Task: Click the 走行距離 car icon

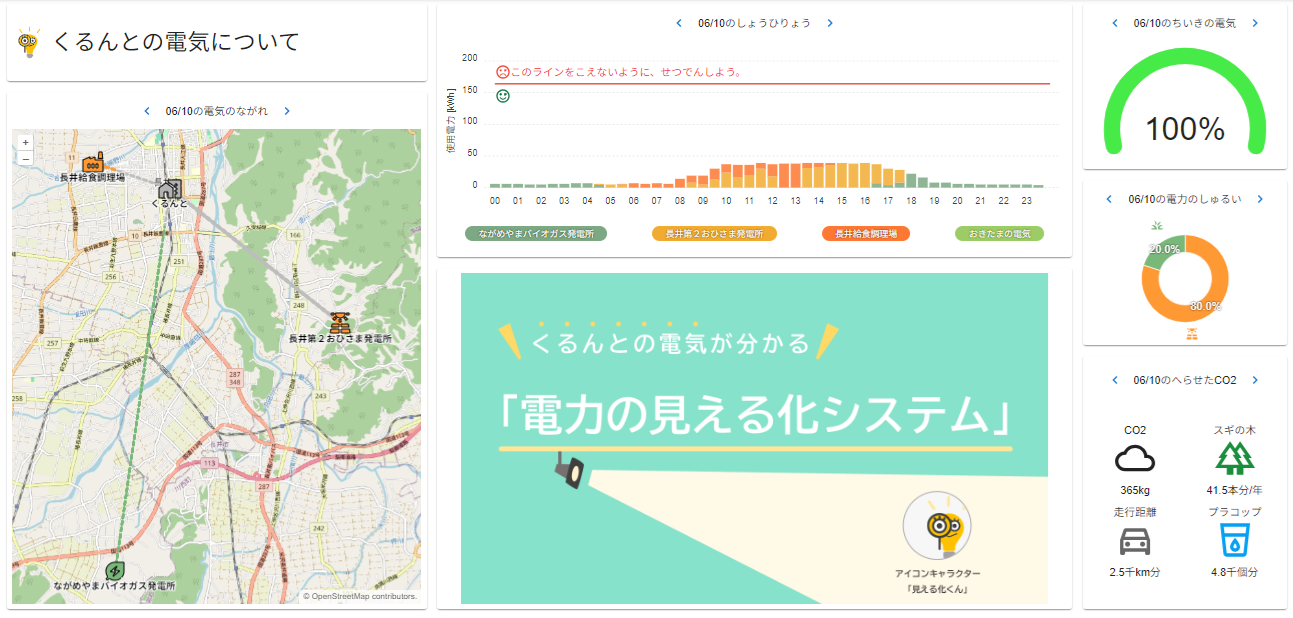Action: (1135, 541)
